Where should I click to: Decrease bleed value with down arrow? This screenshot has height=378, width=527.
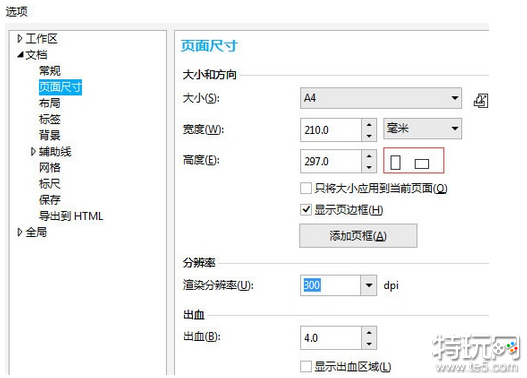click(x=369, y=343)
